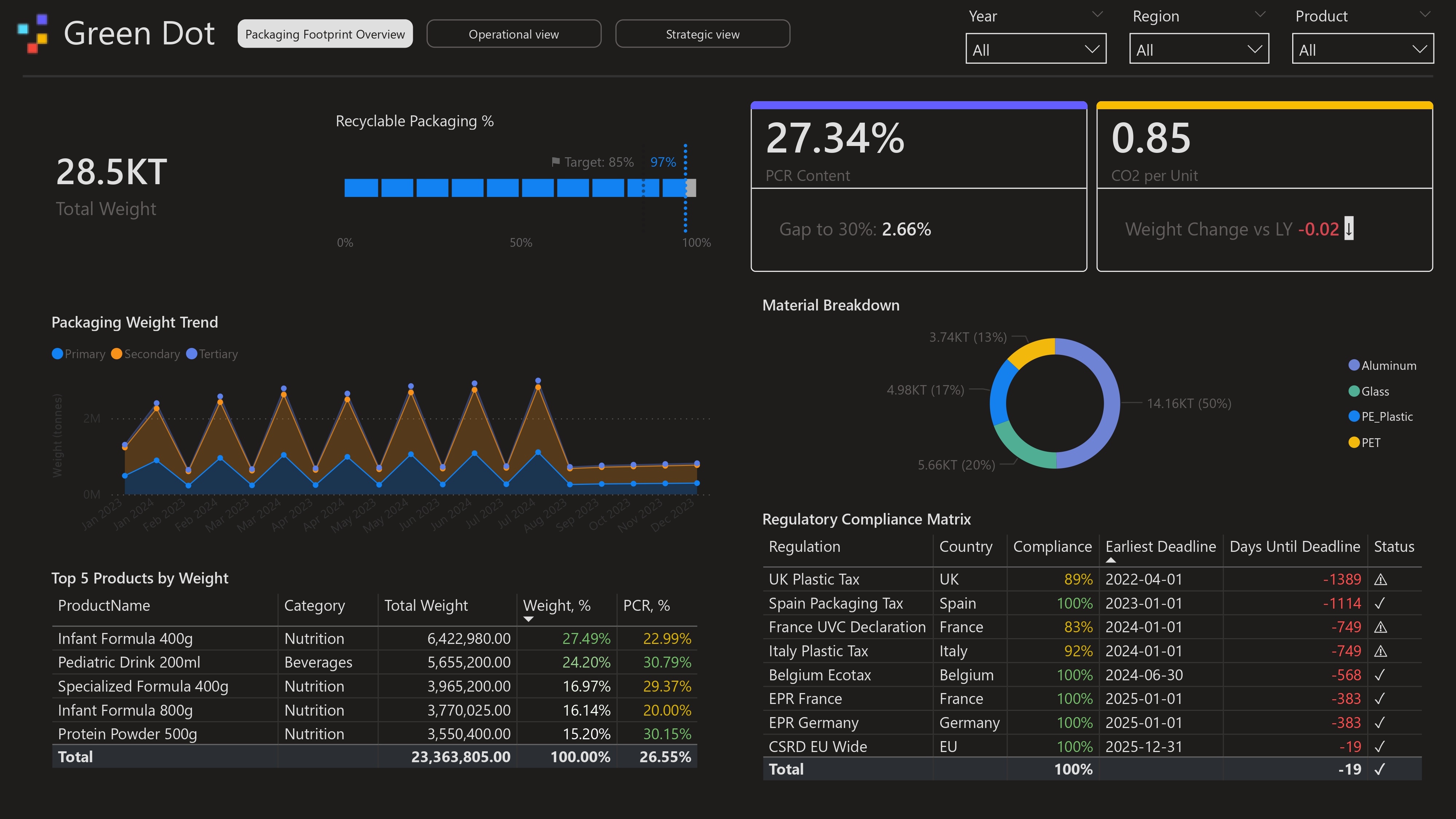Click warning icon in Italy Plastic Tax row
This screenshot has width=1456, height=819.
[1380, 651]
